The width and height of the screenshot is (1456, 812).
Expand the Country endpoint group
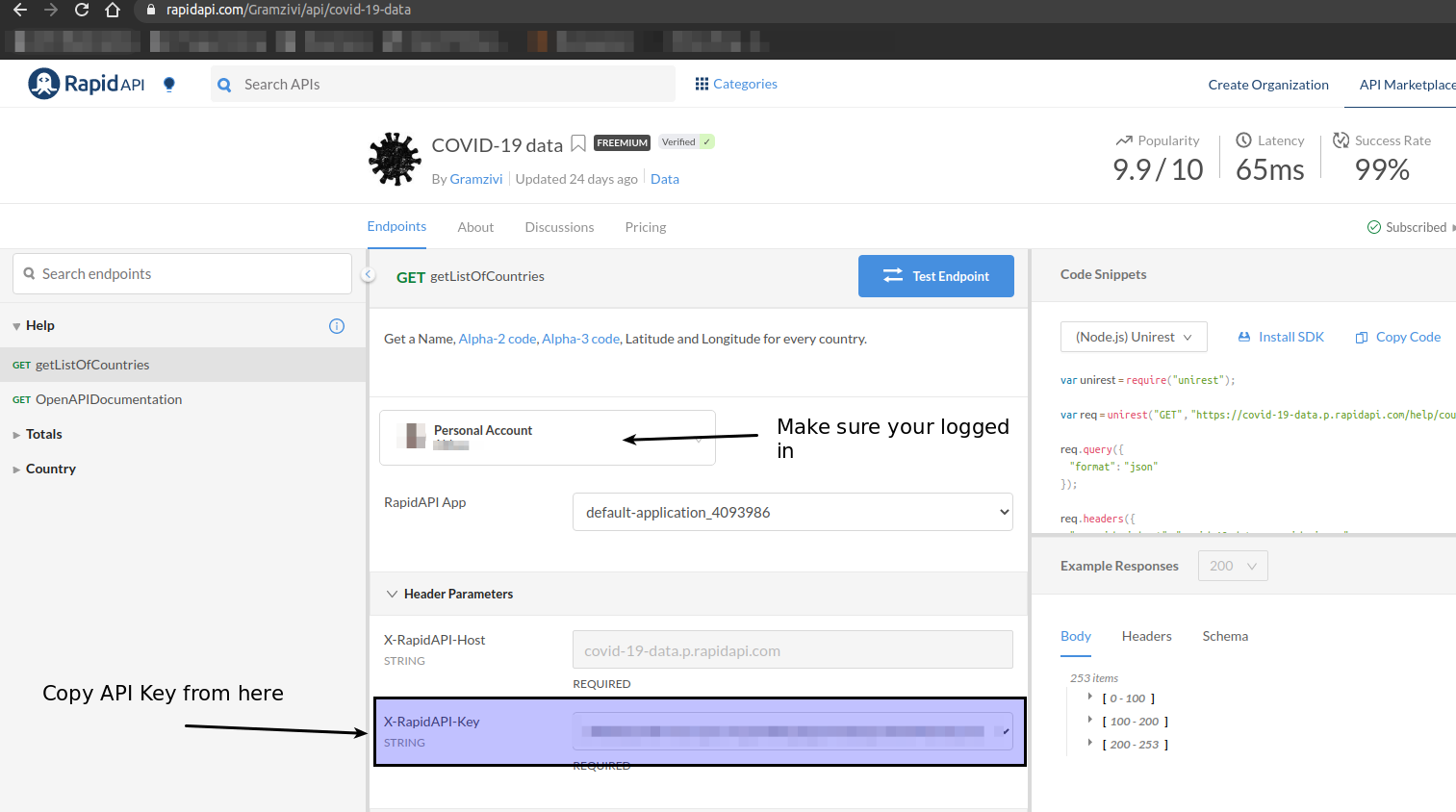16,469
